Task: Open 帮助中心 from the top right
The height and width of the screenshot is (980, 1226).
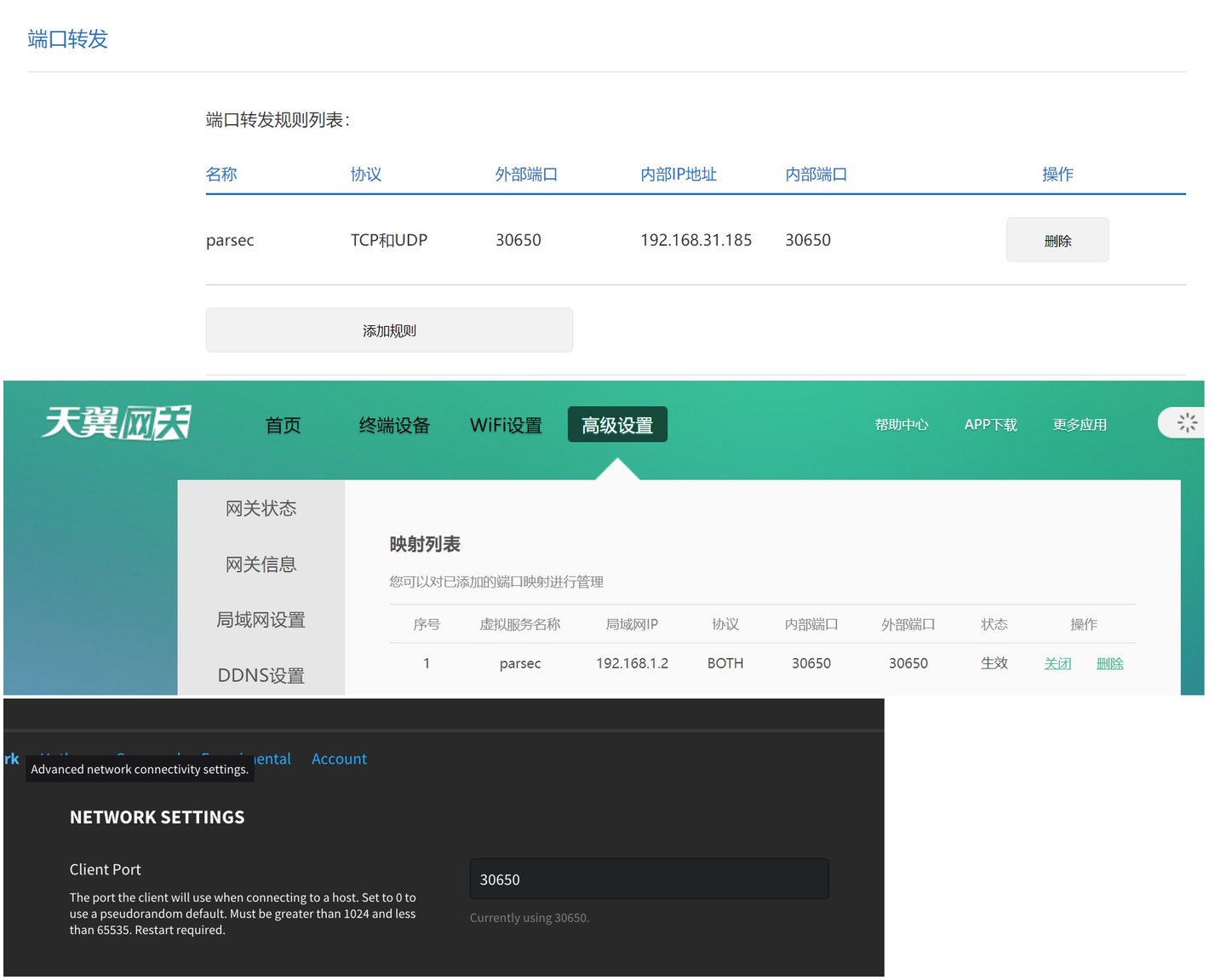Action: 902,424
